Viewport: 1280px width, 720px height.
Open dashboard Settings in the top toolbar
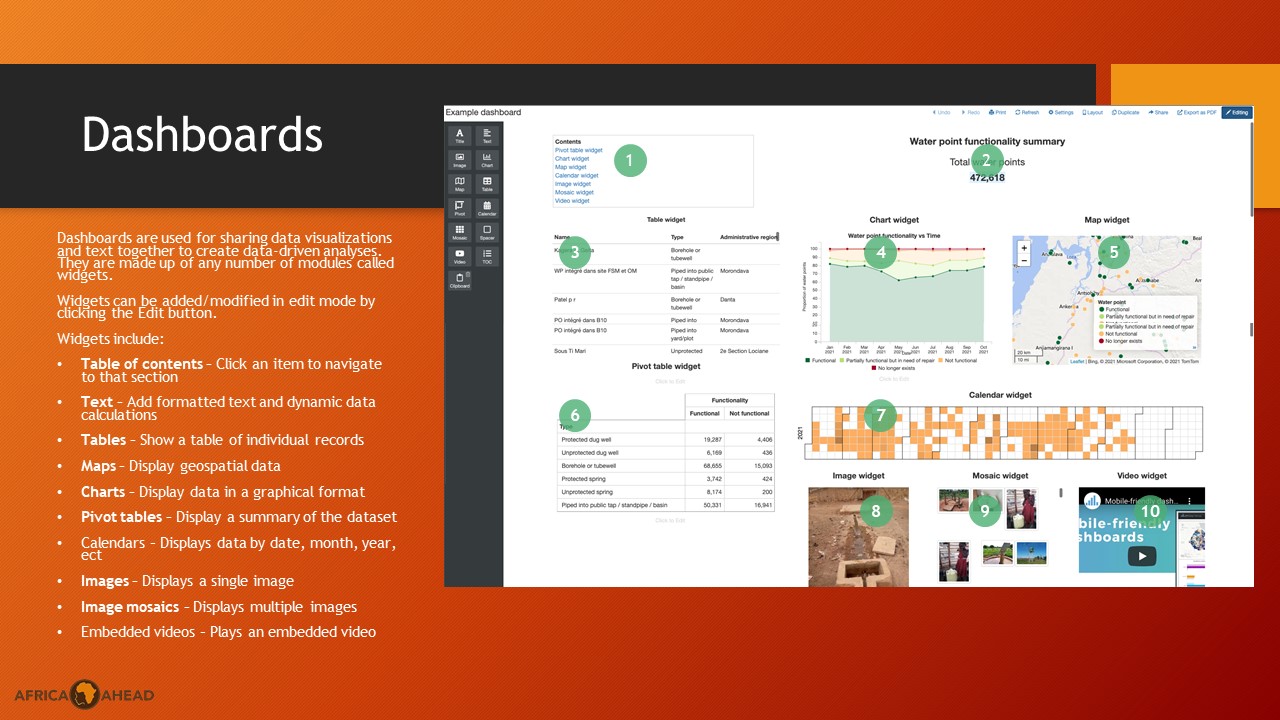(1060, 113)
